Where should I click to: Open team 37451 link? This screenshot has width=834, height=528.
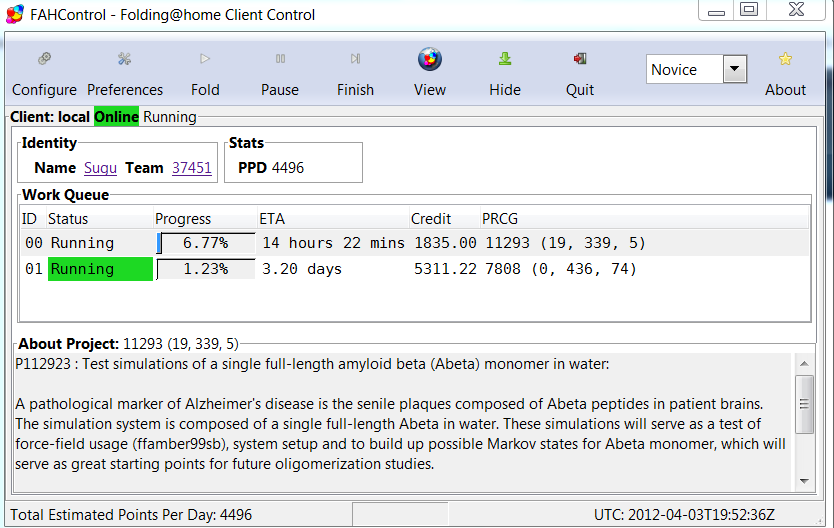[x=192, y=168]
